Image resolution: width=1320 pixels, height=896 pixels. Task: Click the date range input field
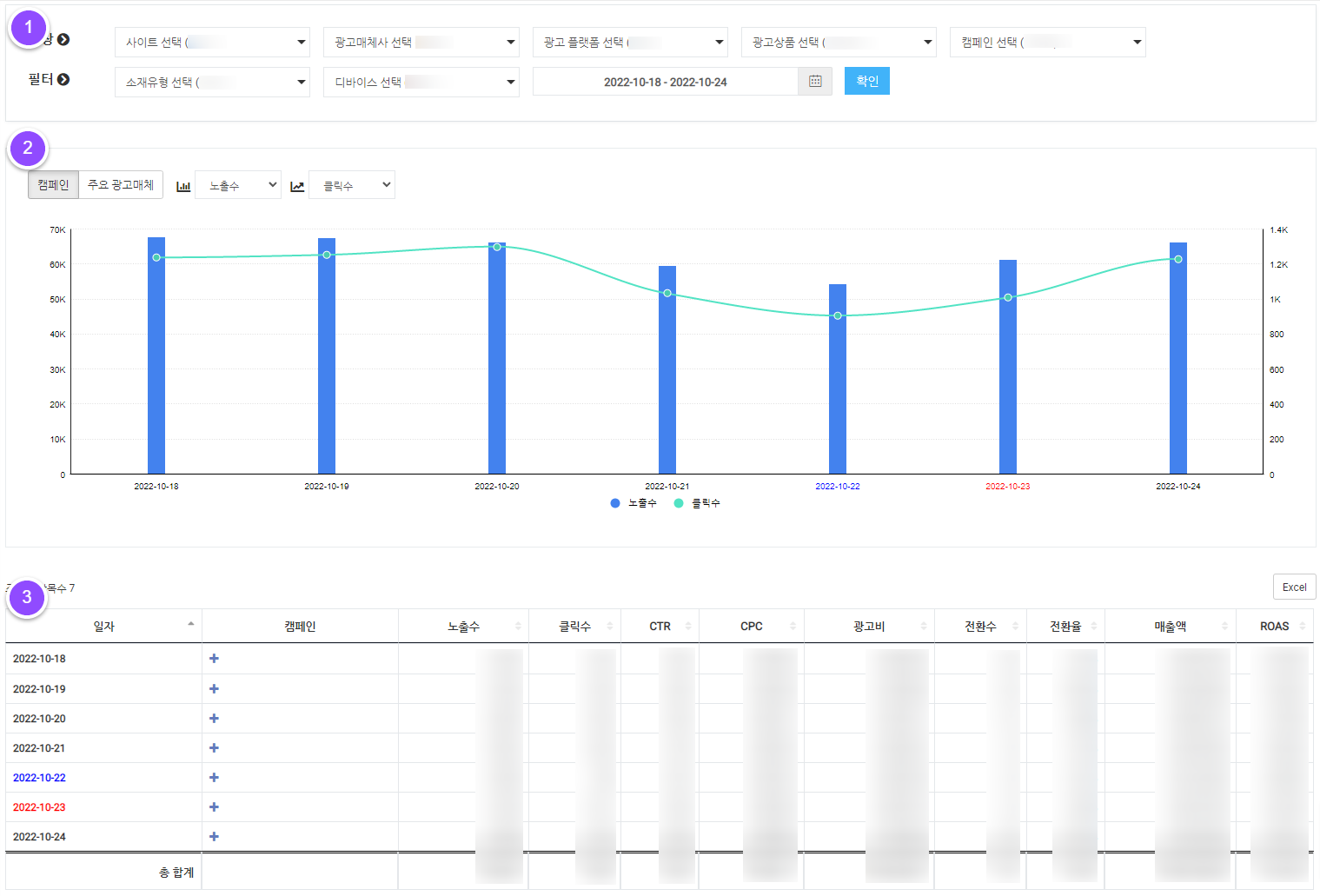coord(665,83)
